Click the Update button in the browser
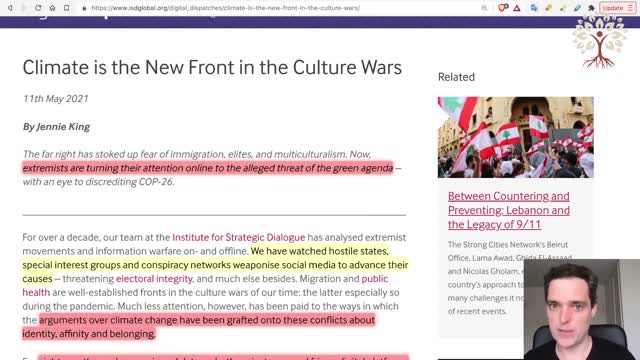This screenshot has width=640, height=360. point(618,8)
